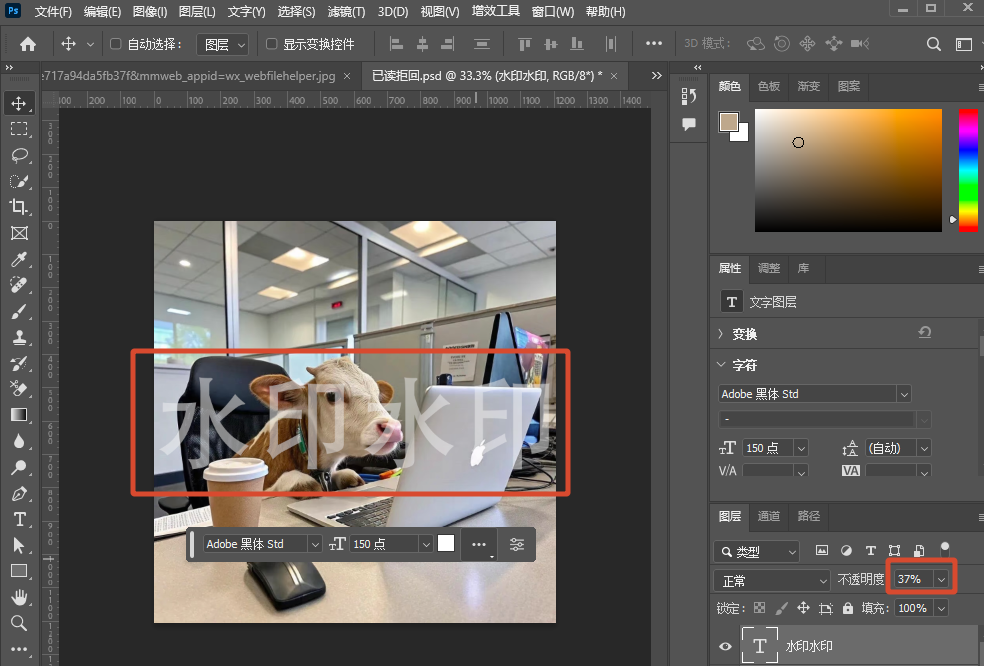Select the Brush tool
The width and height of the screenshot is (984, 666).
19,311
